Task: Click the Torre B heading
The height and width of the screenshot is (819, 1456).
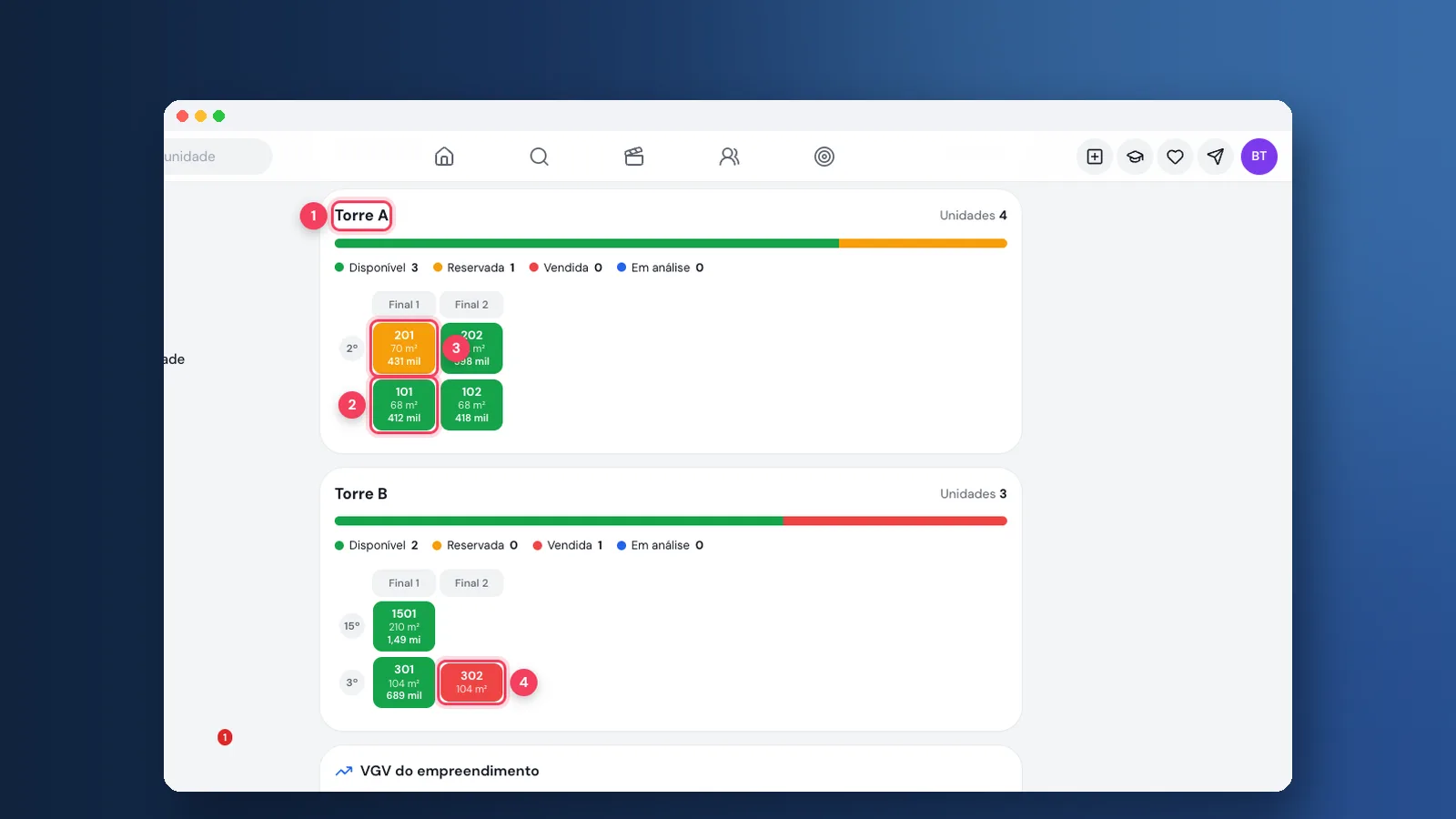Action: pyautogui.click(x=361, y=494)
